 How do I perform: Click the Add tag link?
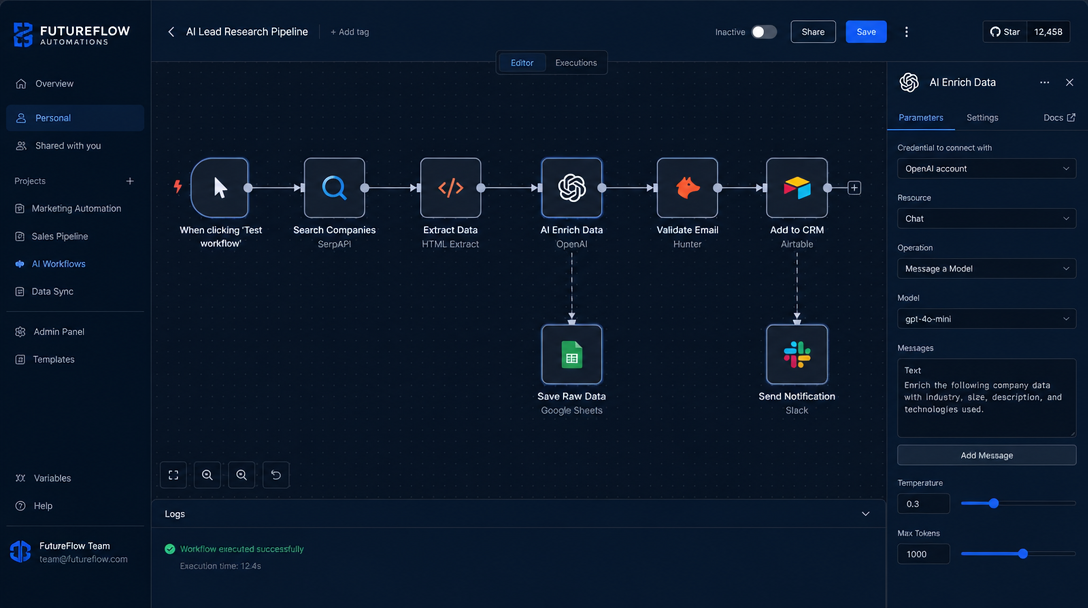350,32
